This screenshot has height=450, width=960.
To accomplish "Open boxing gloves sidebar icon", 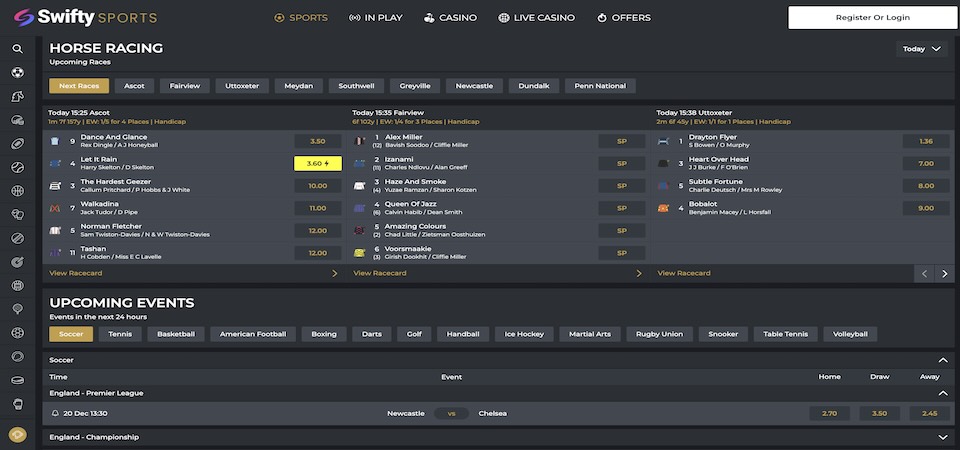I will pyautogui.click(x=18, y=214).
